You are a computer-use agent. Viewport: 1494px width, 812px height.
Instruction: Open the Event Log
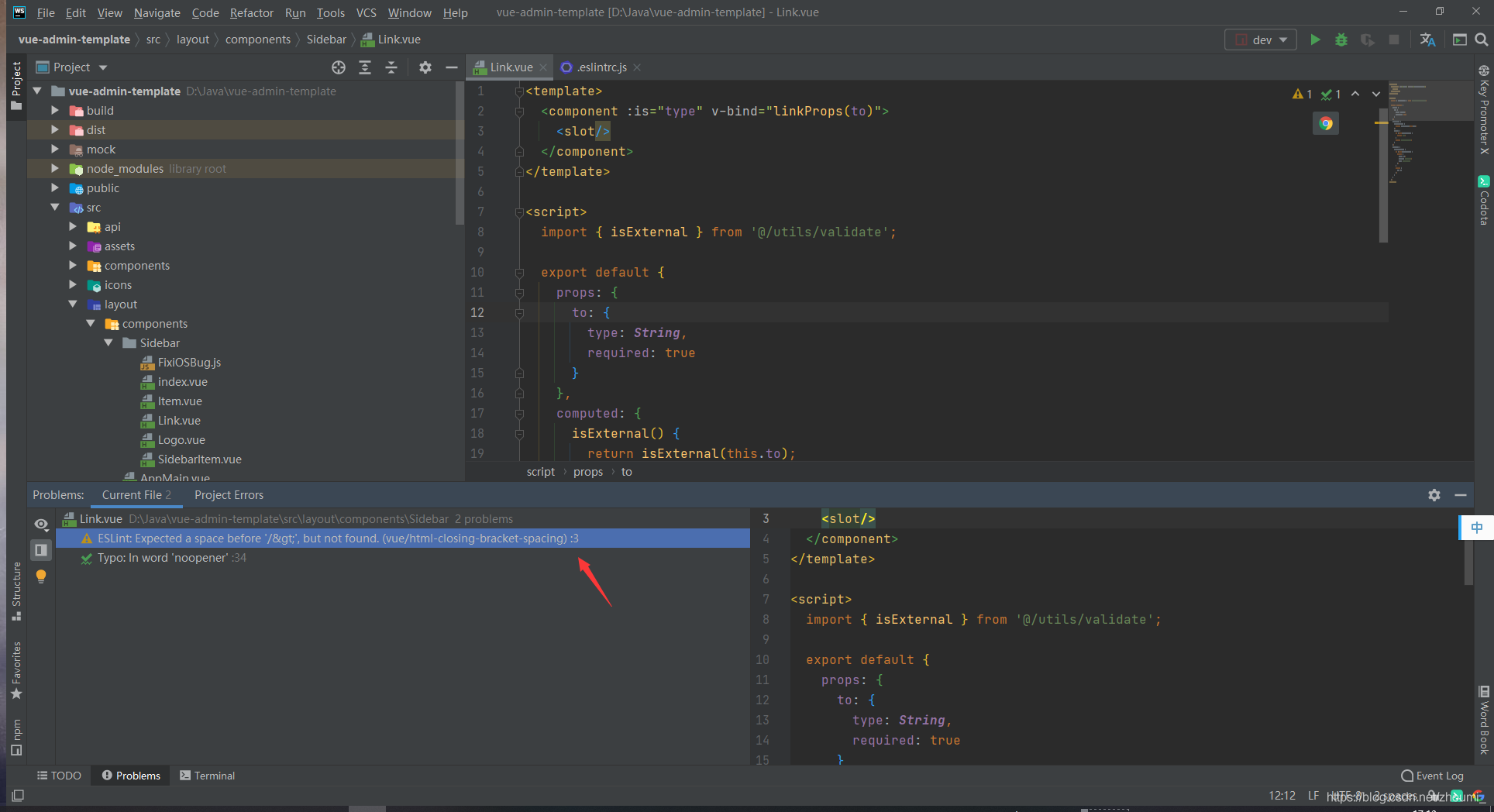1432,776
